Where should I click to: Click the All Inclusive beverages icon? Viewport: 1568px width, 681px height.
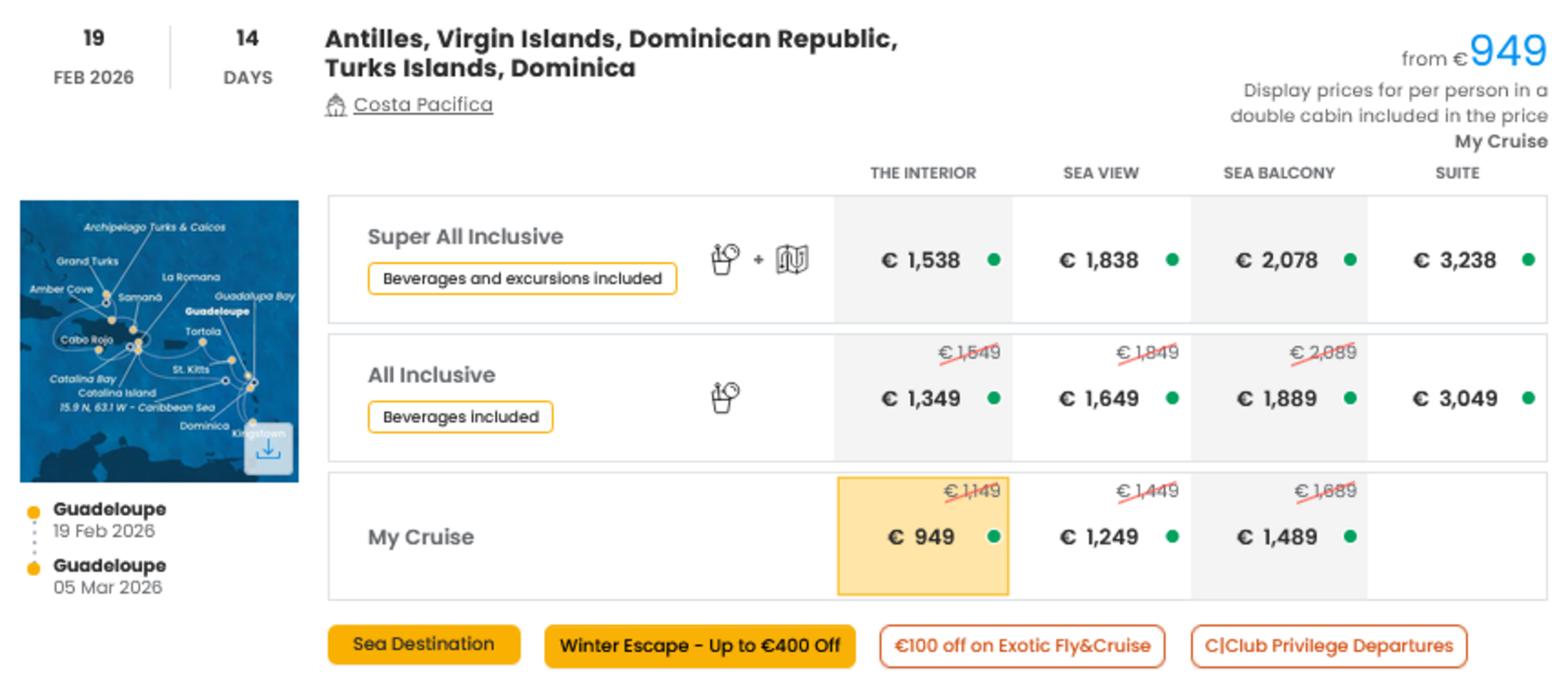click(x=725, y=398)
